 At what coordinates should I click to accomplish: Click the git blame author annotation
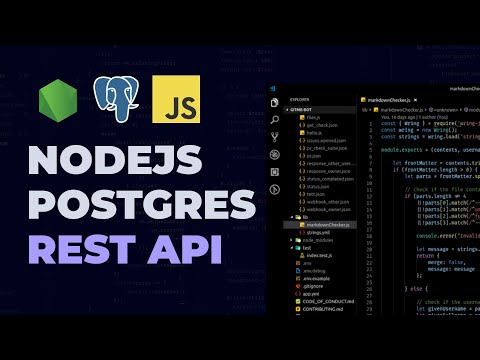[414, 117]
